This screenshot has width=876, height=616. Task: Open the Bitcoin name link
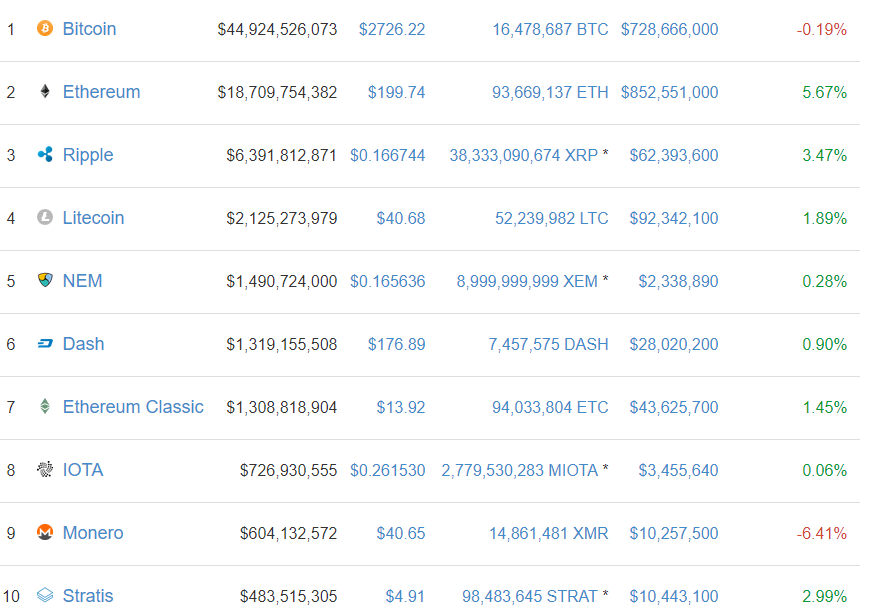89,28
